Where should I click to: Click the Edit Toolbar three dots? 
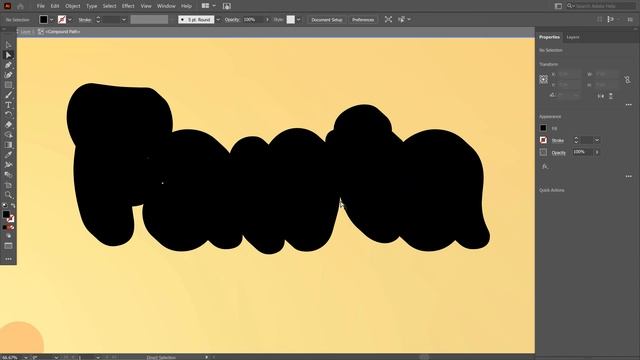[8, 259]
